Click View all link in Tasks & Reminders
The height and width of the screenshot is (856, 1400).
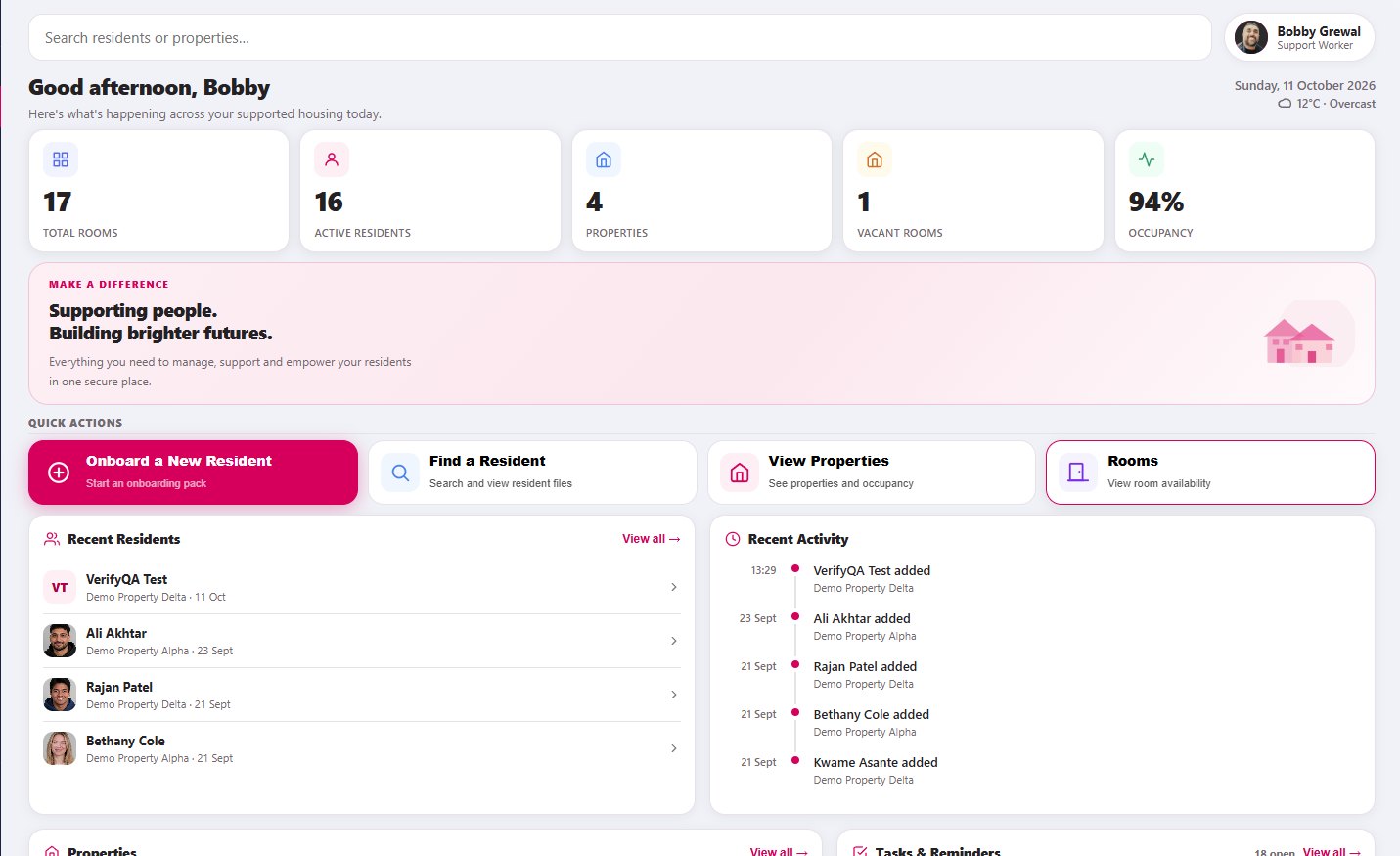click(x=1332, y=851)
